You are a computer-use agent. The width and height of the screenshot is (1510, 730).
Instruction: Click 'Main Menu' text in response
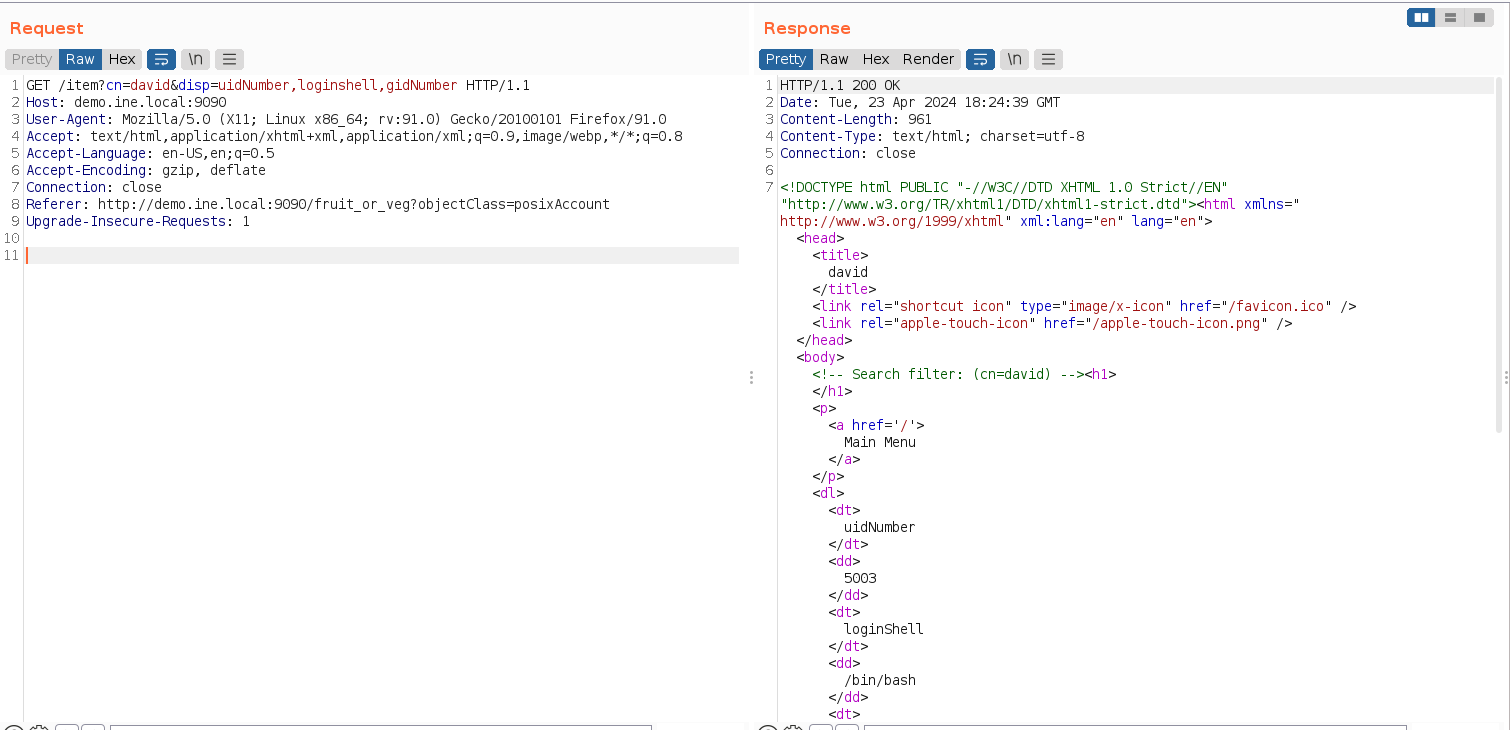[x=880, y=442]
